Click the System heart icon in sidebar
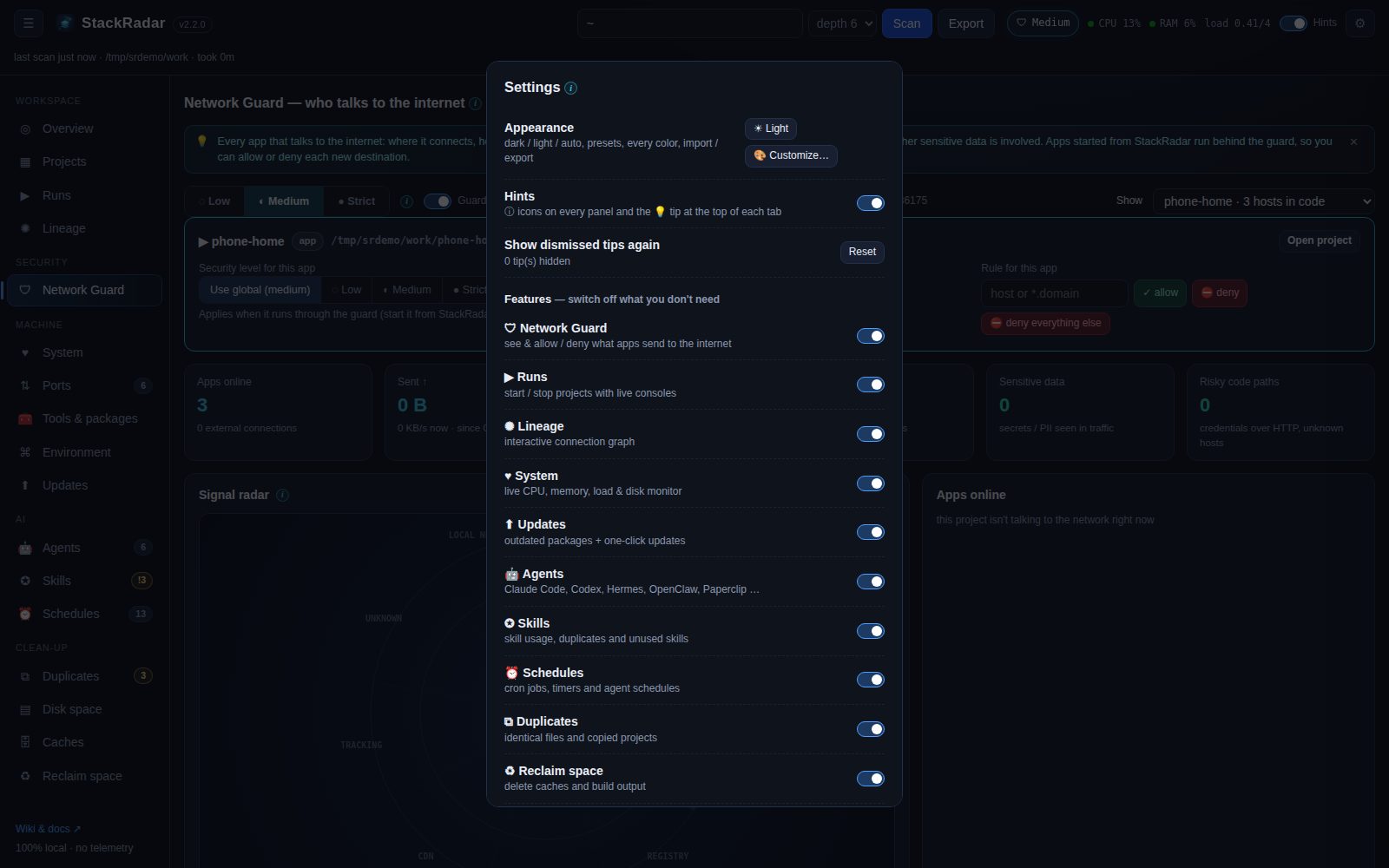 (25, 352)
